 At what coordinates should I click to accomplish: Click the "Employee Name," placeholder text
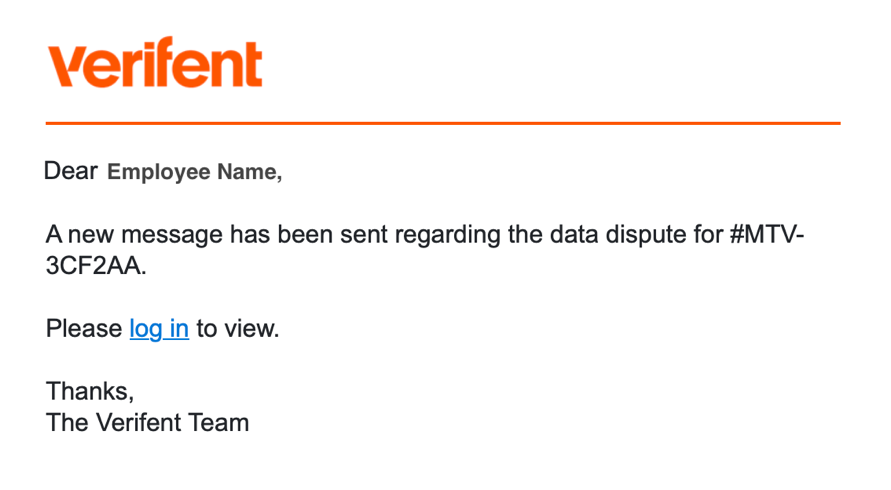[195, 172]
